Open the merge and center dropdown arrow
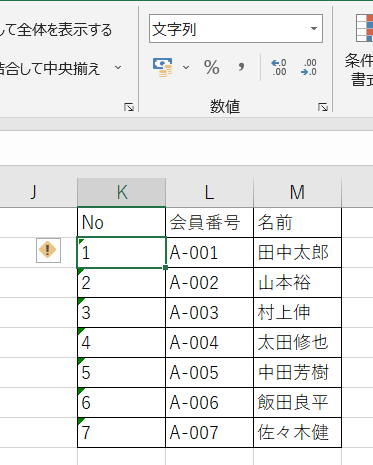This screenshot has height=465, width=373. point(118,68)
